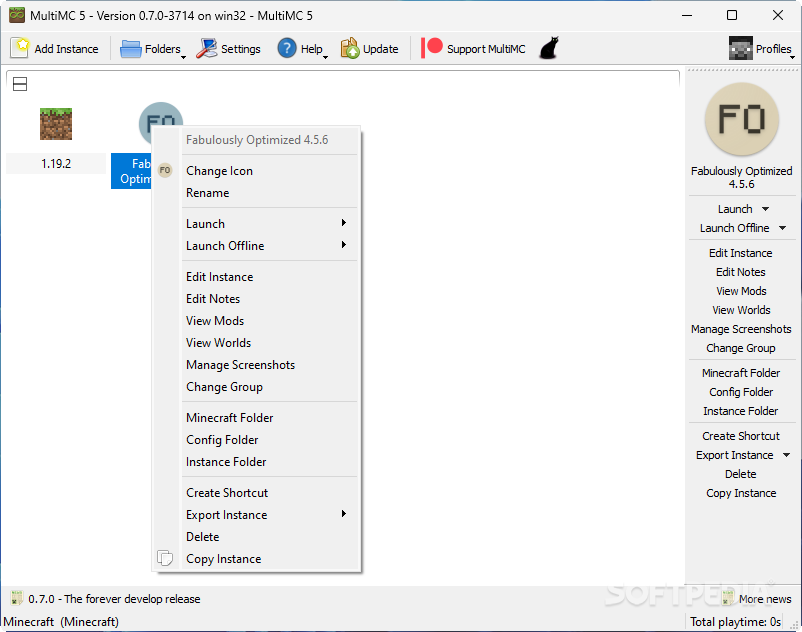Viewport: 802px width, 632px height.
Task: Choose Change Icon from context menu
Action: coord(219,171)
